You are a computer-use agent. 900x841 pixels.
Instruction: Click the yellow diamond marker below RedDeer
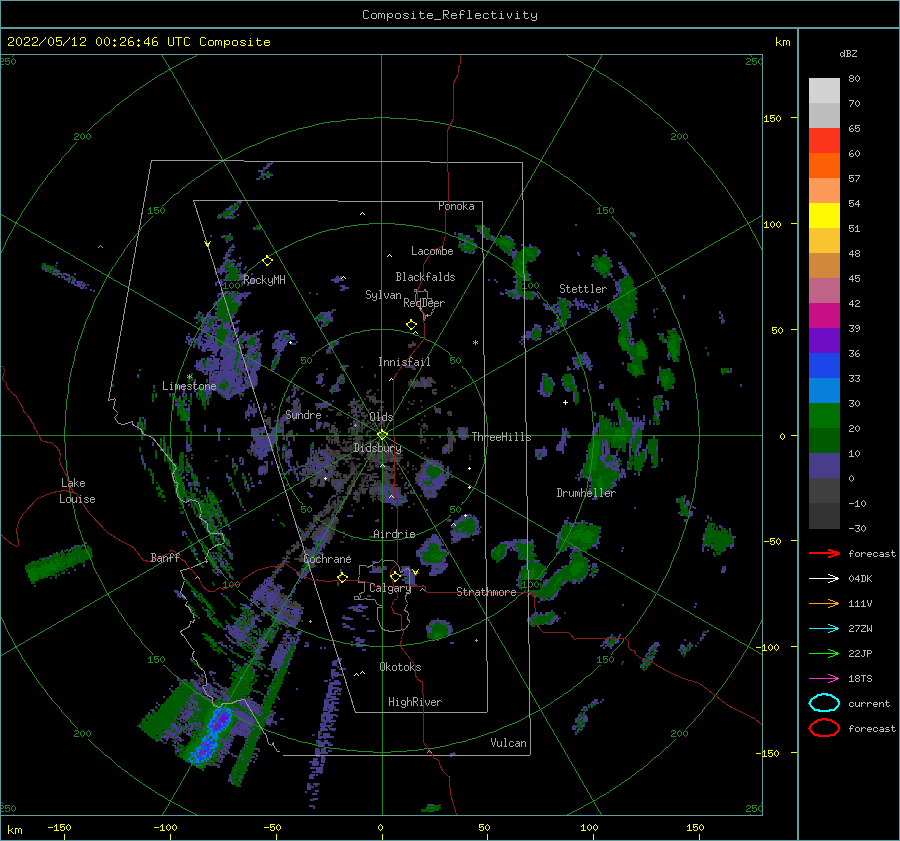click(x=411, y=325)
